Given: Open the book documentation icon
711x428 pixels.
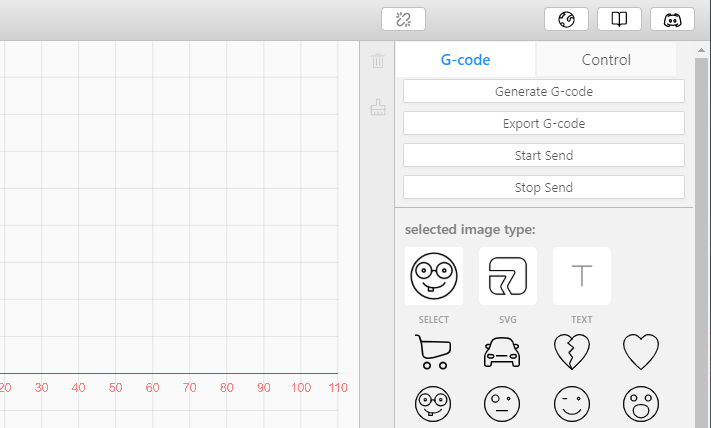Looking at the screenshot, I should [619, 19].
